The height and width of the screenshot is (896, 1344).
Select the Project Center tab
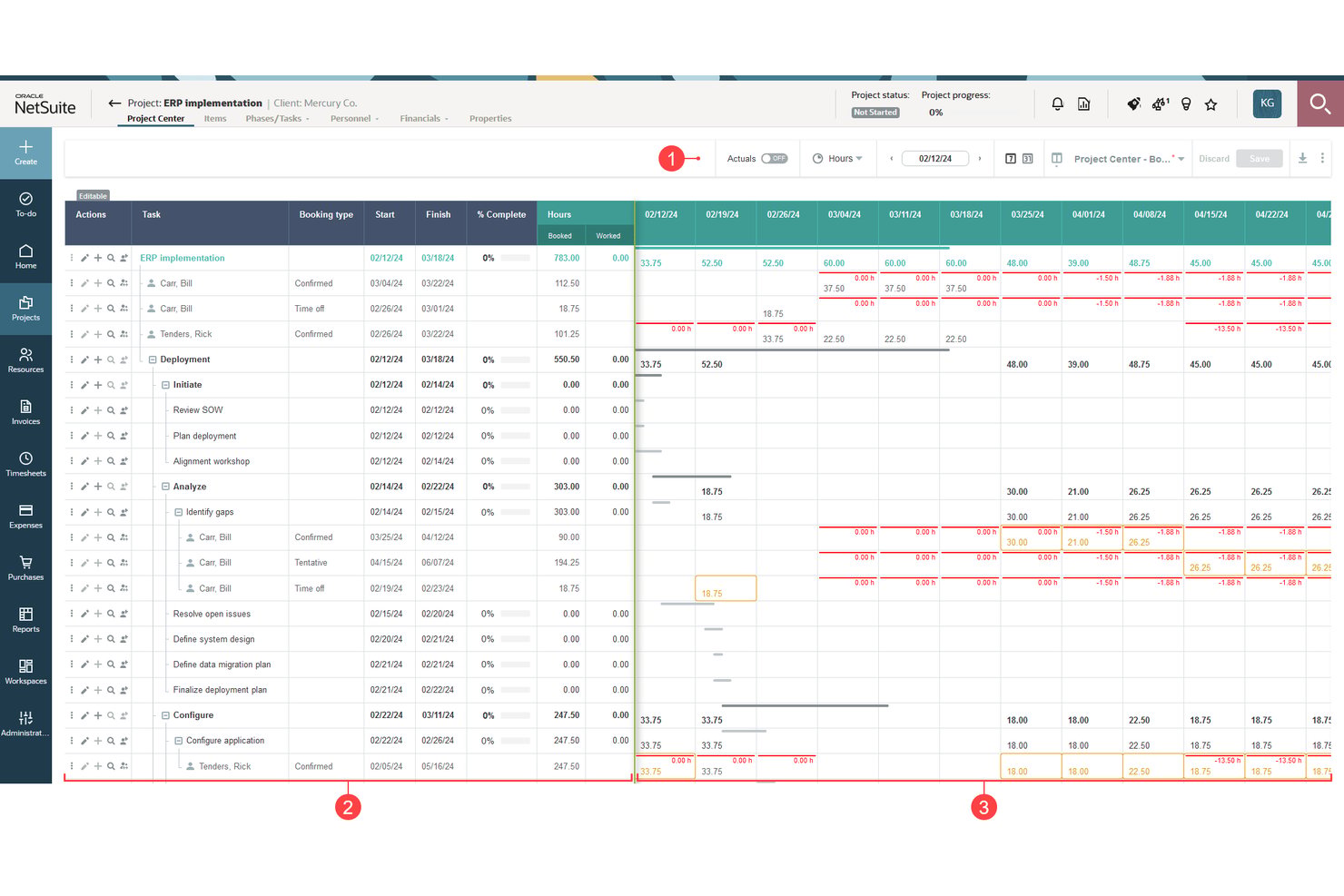pyautogui.click(x=155, y=119)
